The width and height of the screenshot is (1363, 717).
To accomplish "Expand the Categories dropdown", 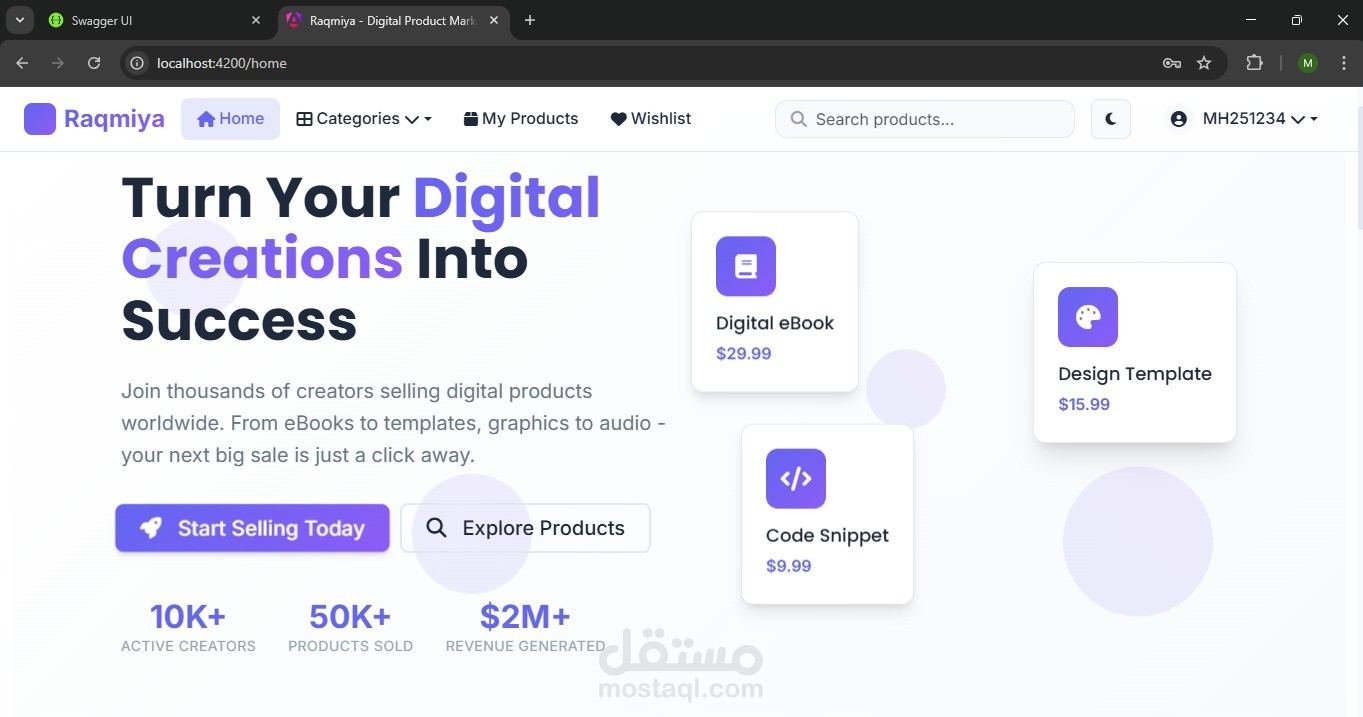I will (364, 119).
